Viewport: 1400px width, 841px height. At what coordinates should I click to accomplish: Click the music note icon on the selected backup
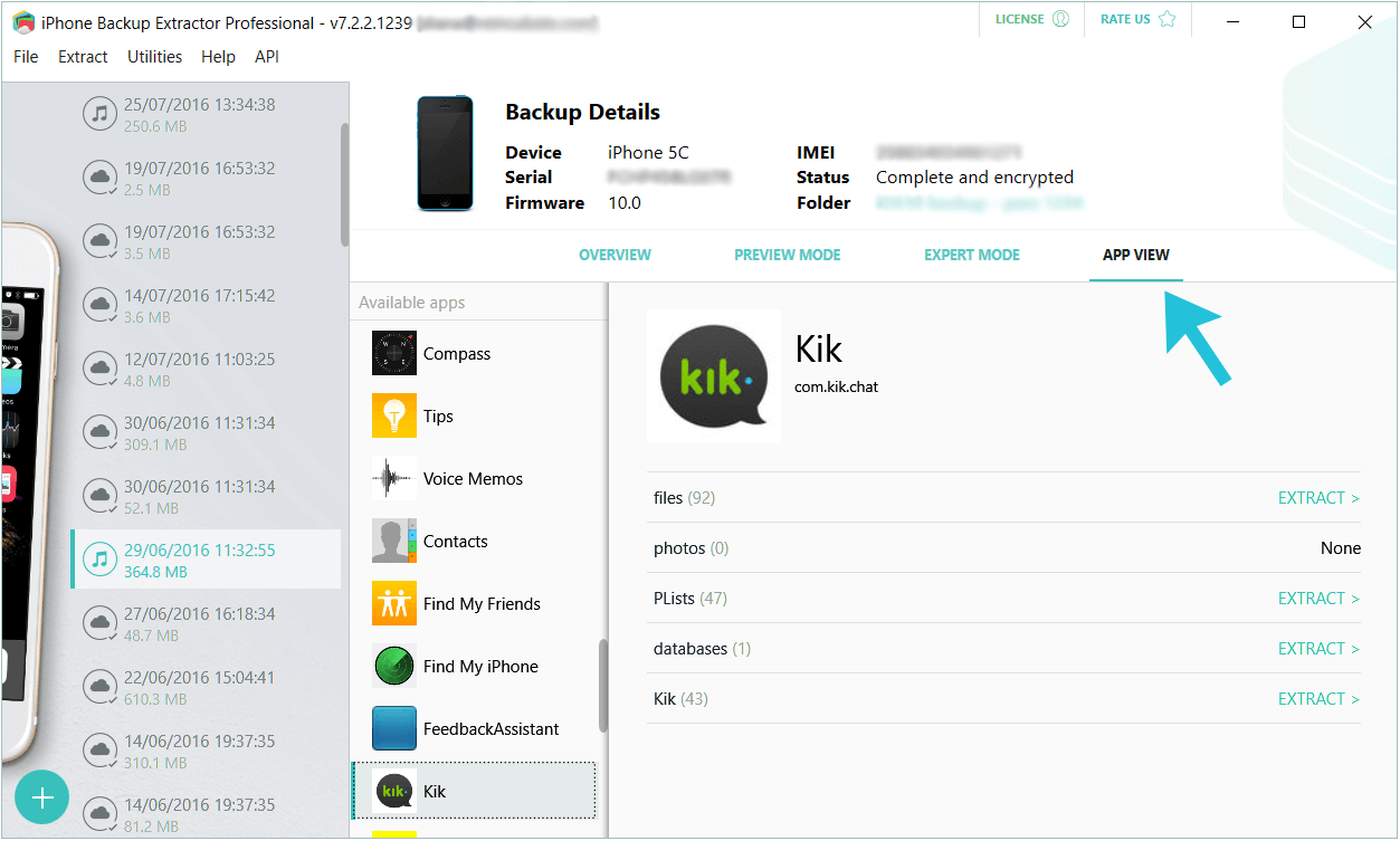tap(100, 559)
